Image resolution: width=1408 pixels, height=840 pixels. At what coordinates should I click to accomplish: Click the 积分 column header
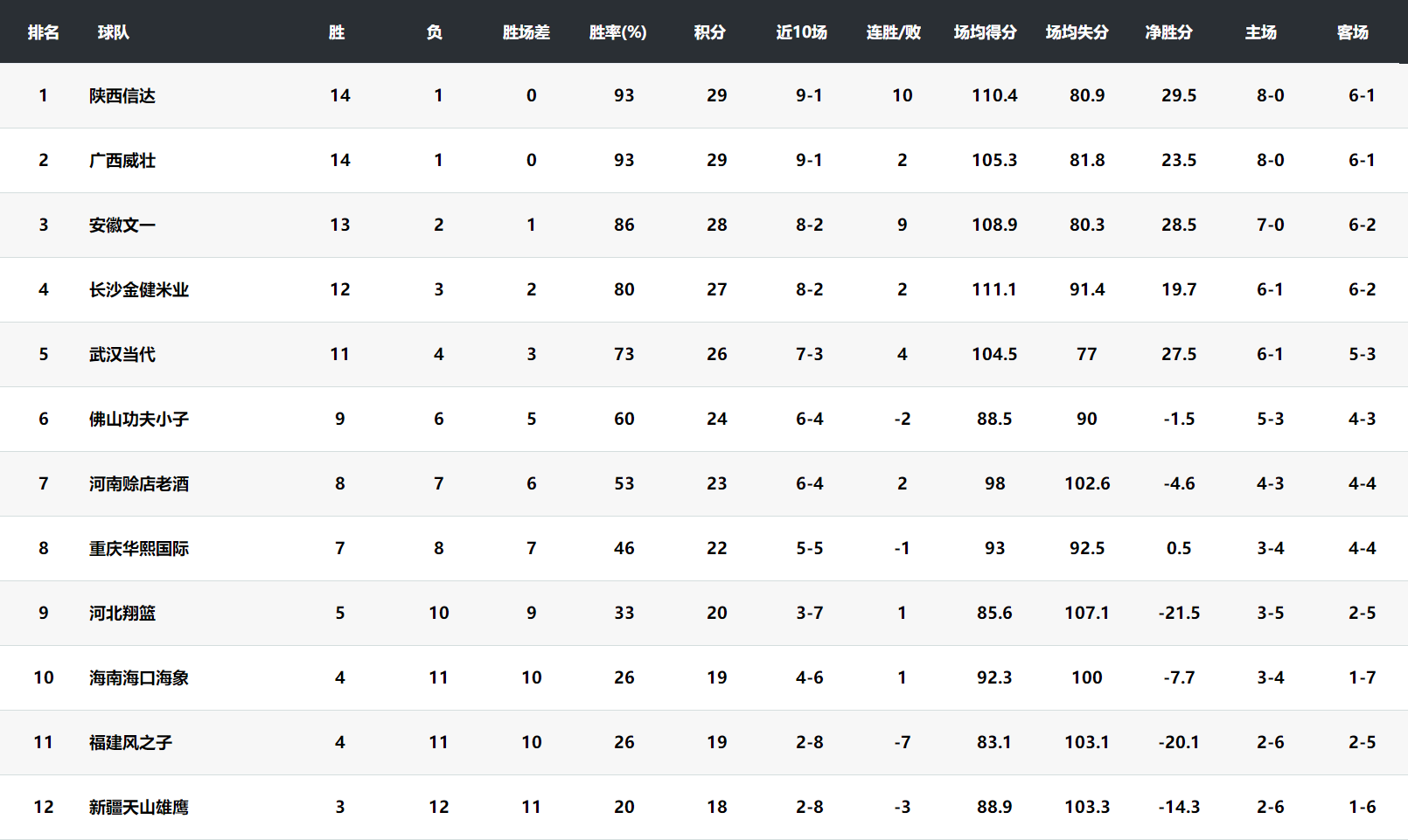pos(709,32)
